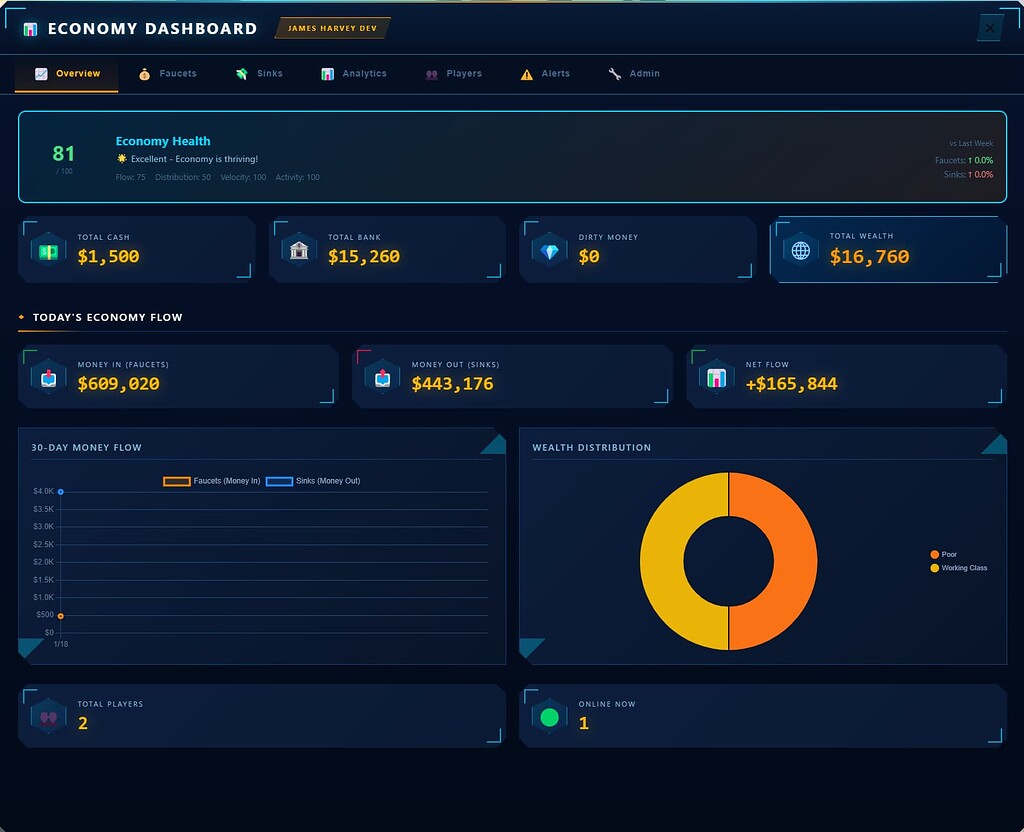The height and width of the screenshot is (832, 1024).
Task: Close the Economy Dashboard window
Action: (x=990, y=28)
